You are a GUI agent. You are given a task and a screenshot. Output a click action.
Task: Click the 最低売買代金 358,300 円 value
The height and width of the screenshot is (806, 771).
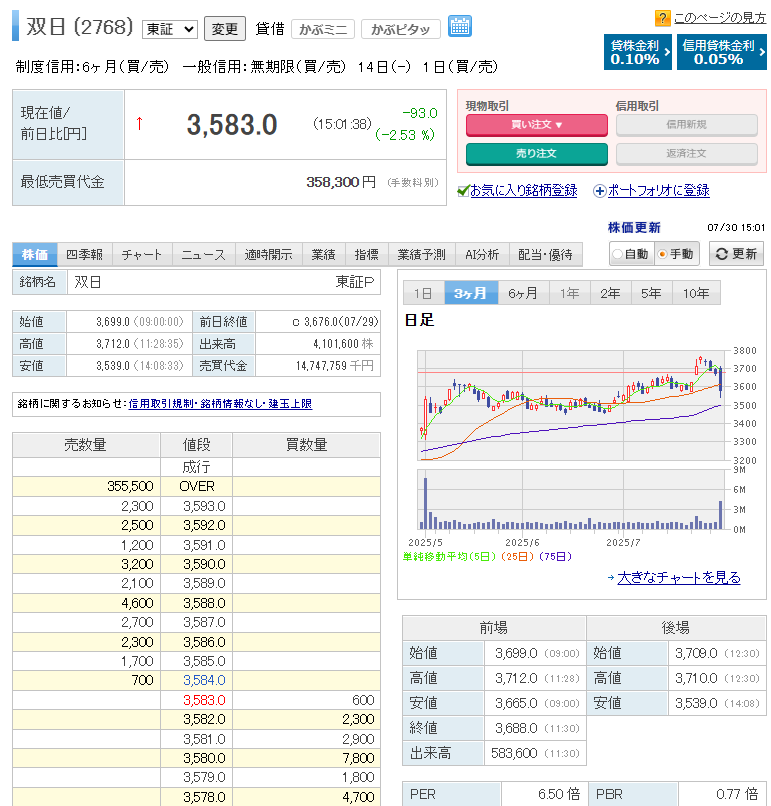(x=341, y=182)
